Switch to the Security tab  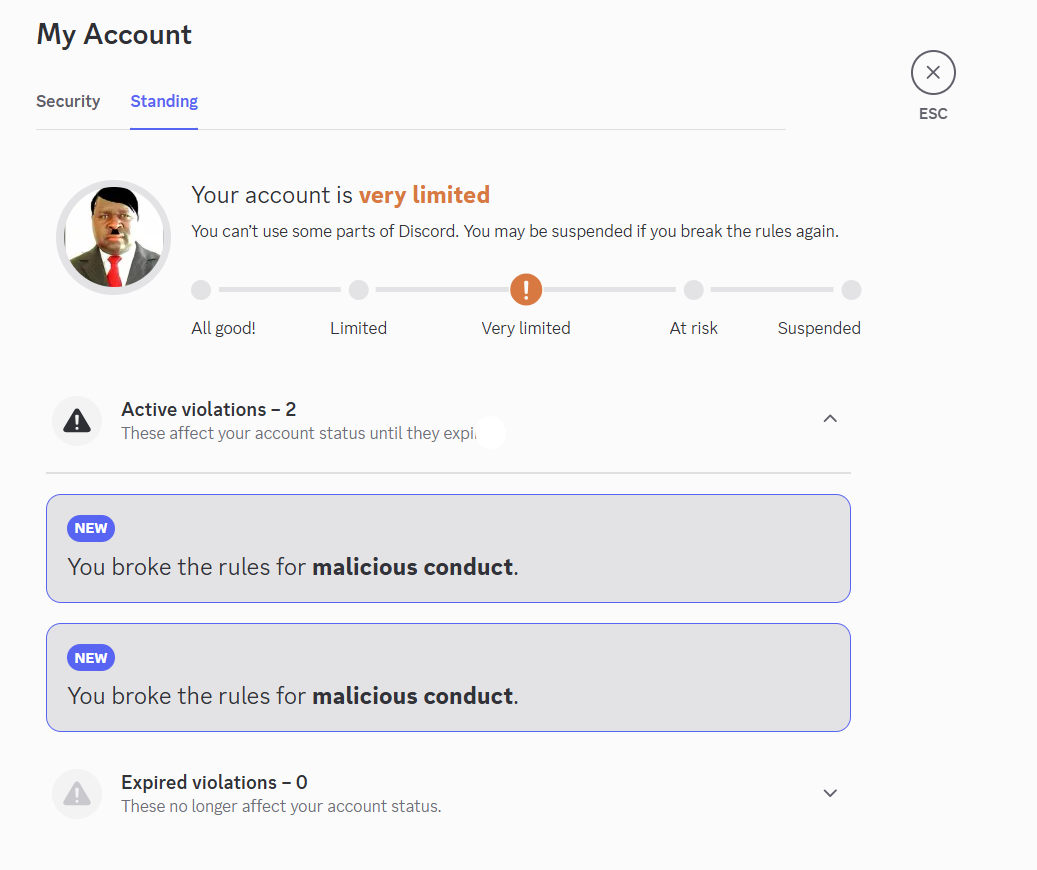(68, 101)
